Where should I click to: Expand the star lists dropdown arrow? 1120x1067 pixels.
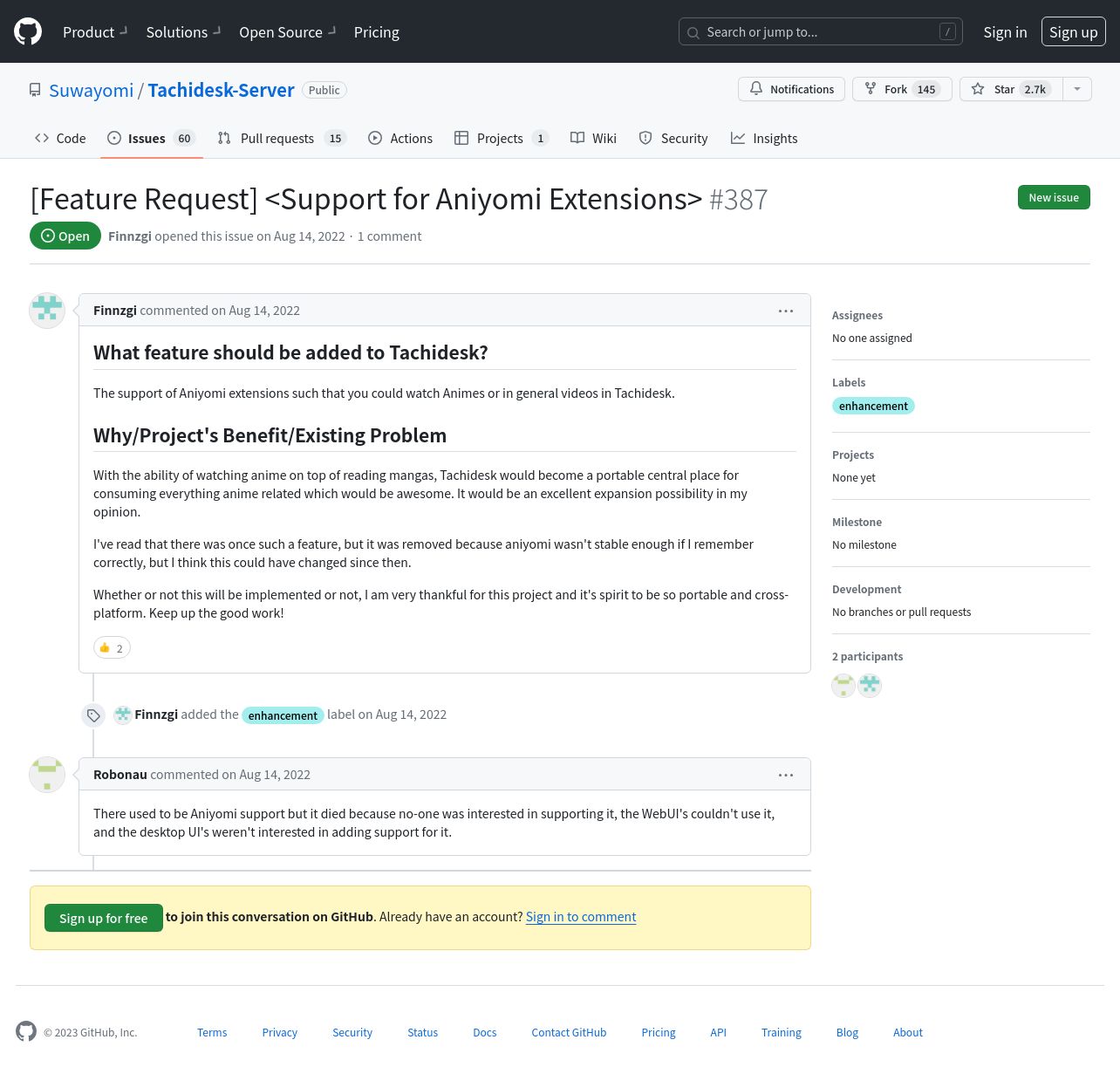coord(1077,89)
